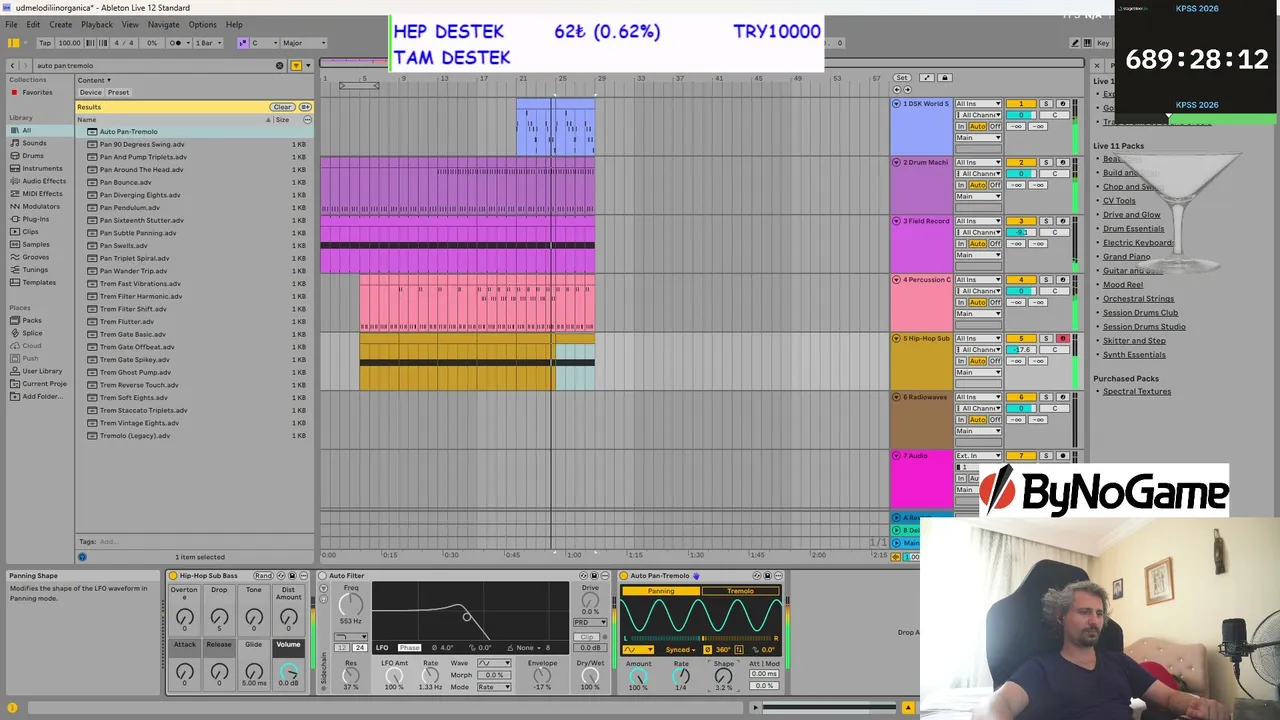Open the quantization 1 Bar dropdown

coord(208,43)
